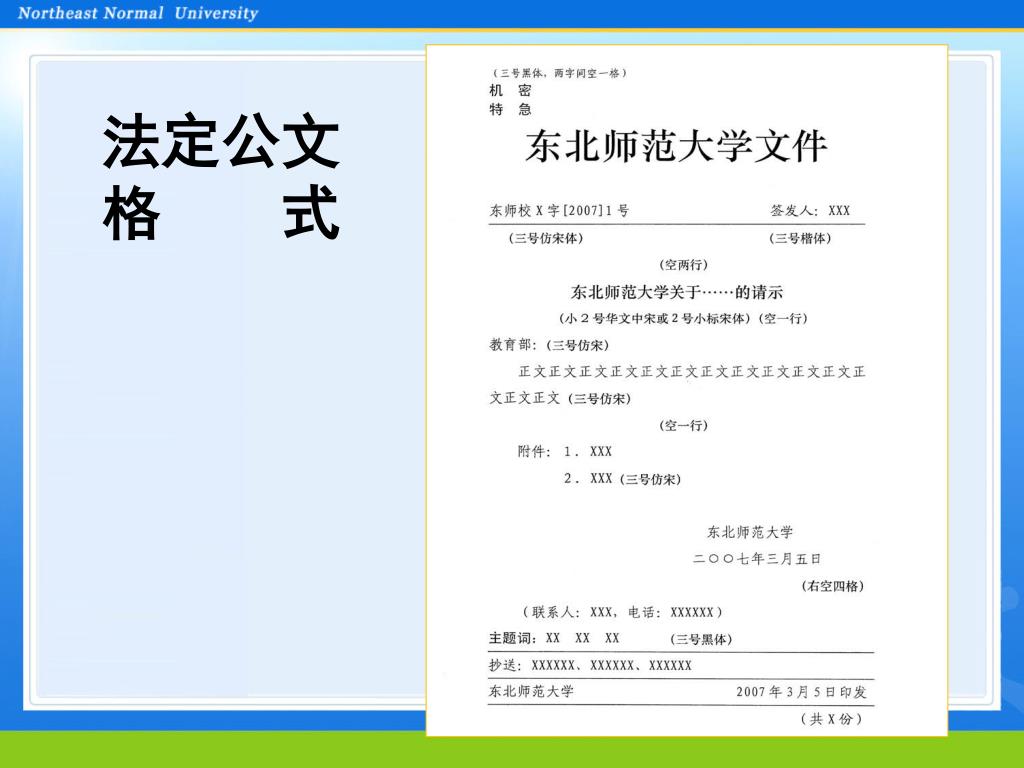Click the copies note (共X份)
Viewport: 1024px width, 768px height.
tap(831, 719)
